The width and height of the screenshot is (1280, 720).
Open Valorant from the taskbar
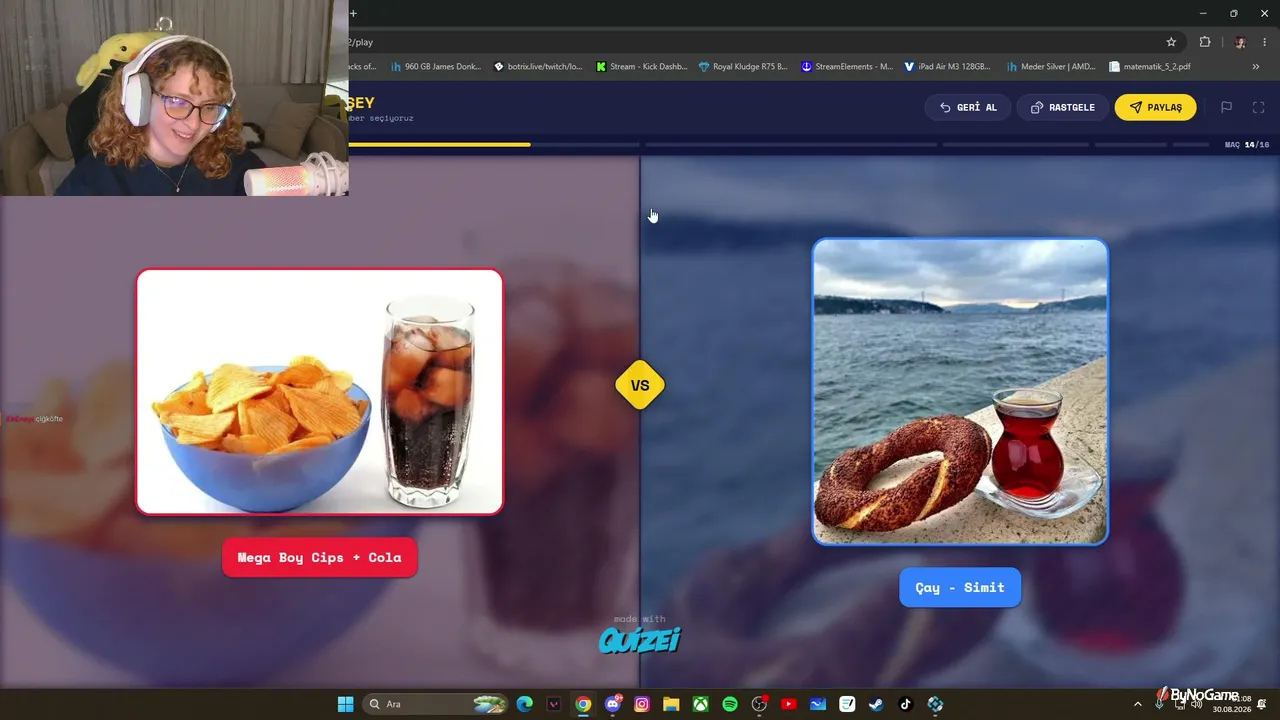pyautogui.click(x=554, y=704)
